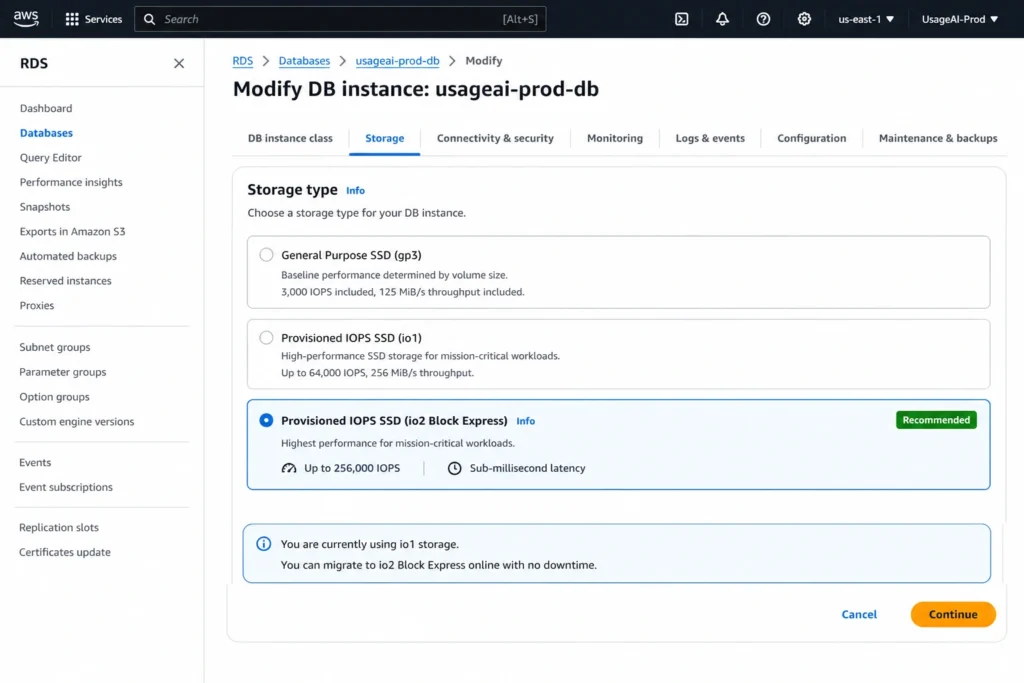The height and width of the screenshot is (683, 1024).
Task: Open Automated backups in sidebar
Action: tap(68, 257)
